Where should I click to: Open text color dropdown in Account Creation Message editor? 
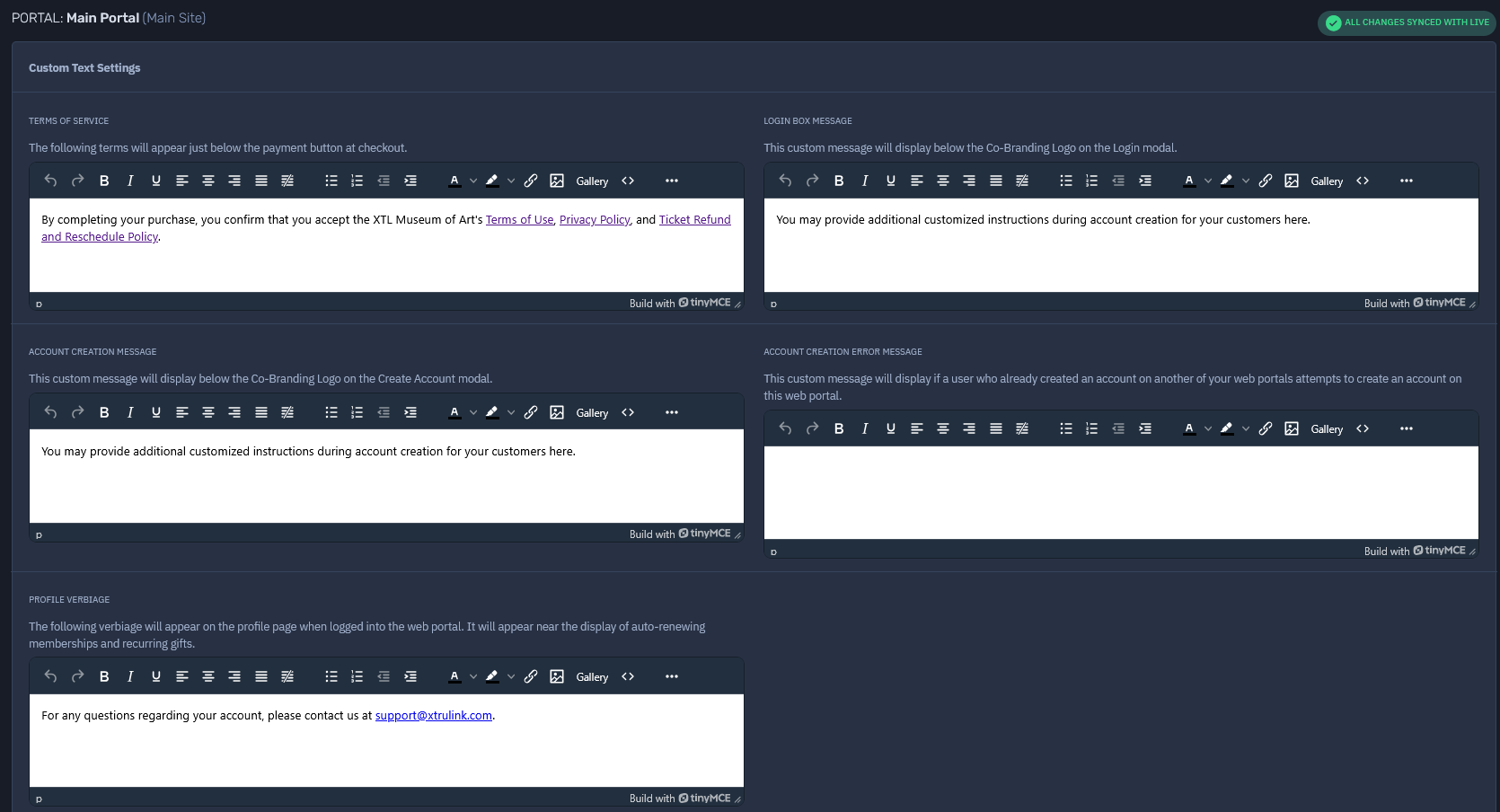pyautogui.click(x=473, y=412)
